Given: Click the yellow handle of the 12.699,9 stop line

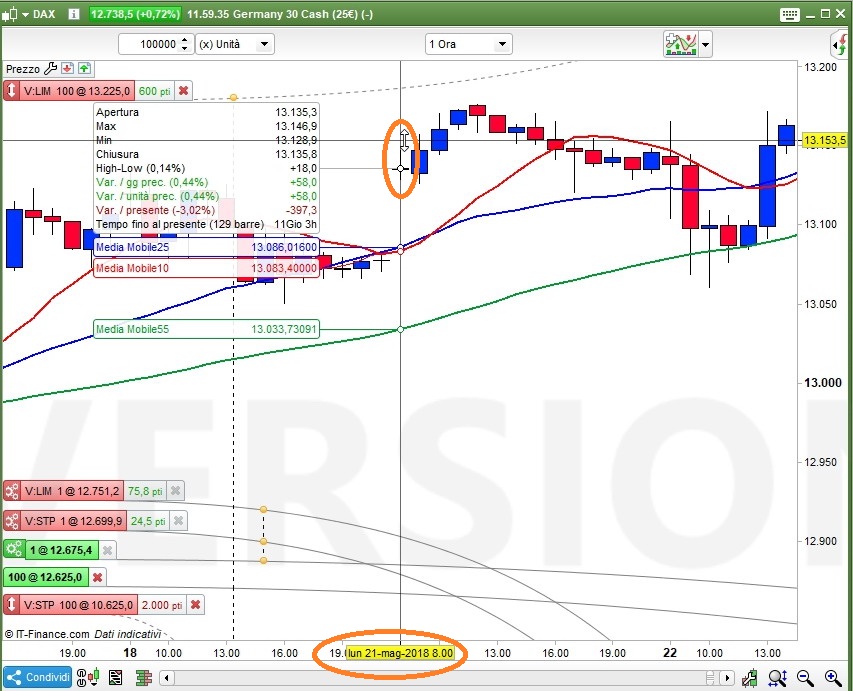Looking at the screenshot, I should [x=263, y=542].
